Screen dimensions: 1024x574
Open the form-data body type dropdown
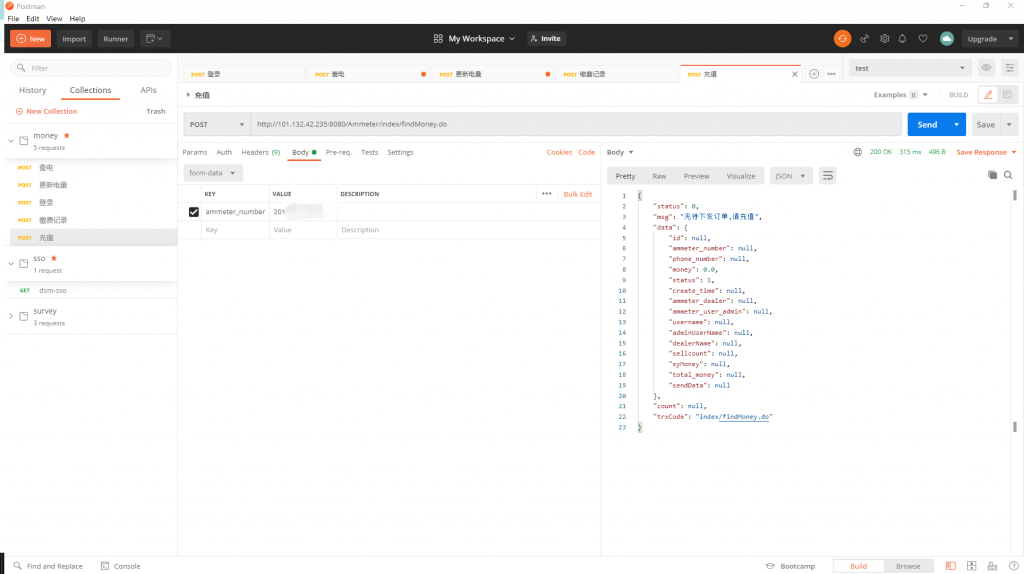coord(215,173)
